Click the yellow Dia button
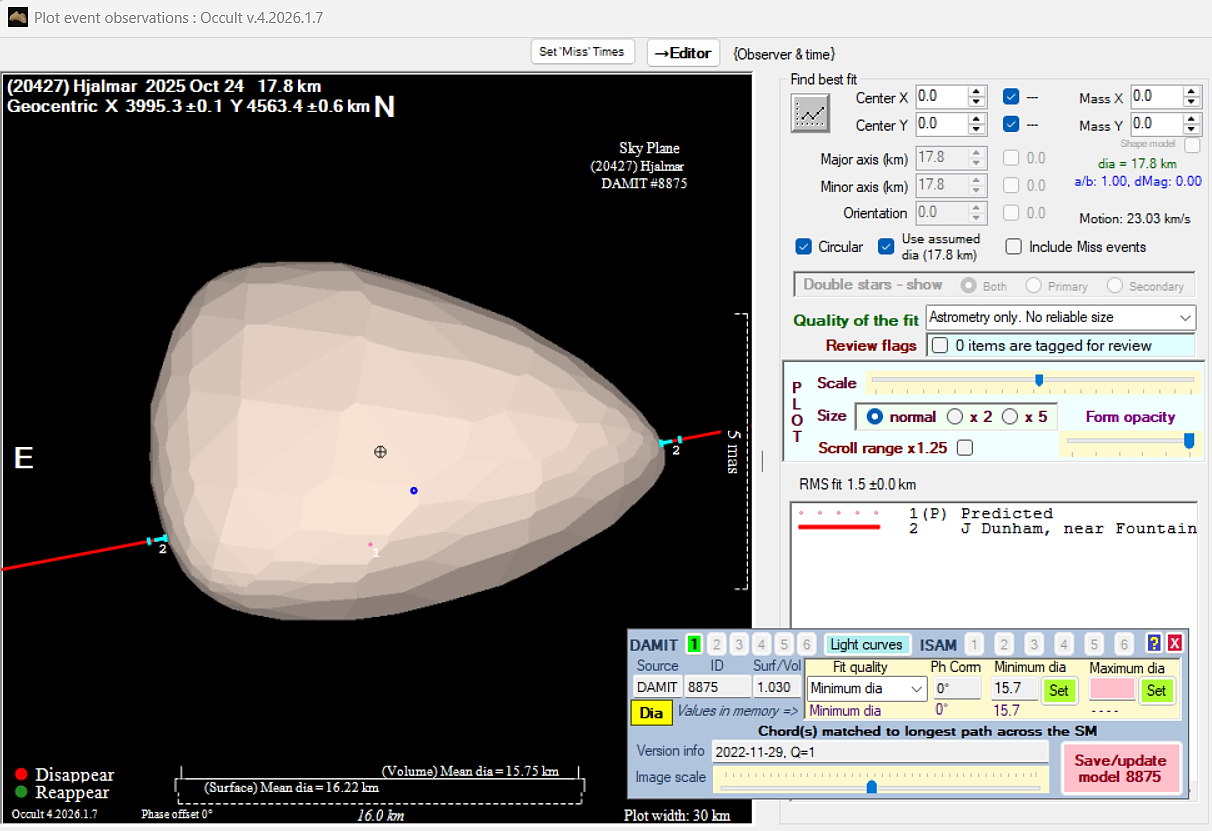The image size is (1212, 831). (651, 713)
